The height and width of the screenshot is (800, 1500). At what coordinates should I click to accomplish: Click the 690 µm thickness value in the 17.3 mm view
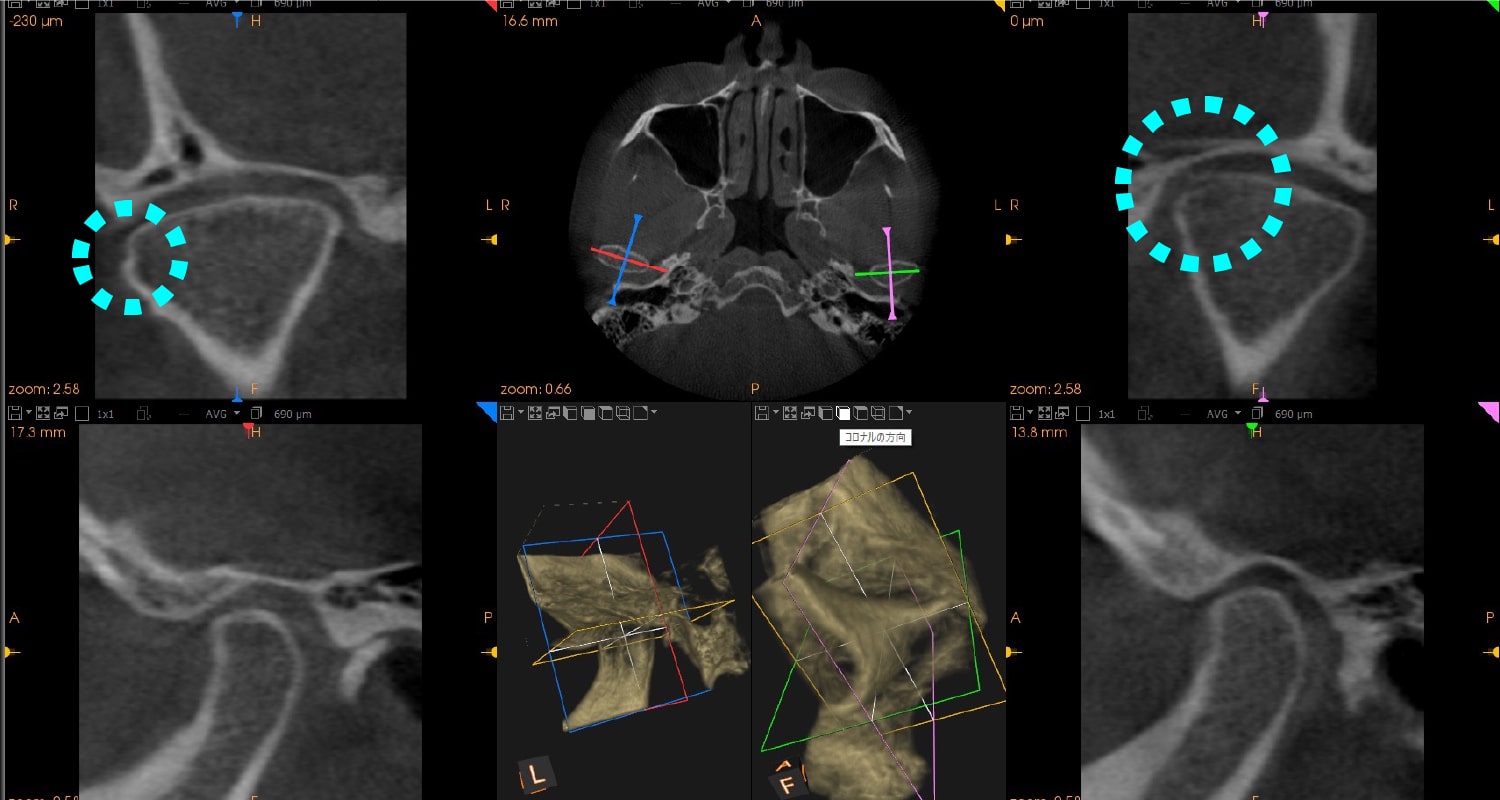point(293,414)
